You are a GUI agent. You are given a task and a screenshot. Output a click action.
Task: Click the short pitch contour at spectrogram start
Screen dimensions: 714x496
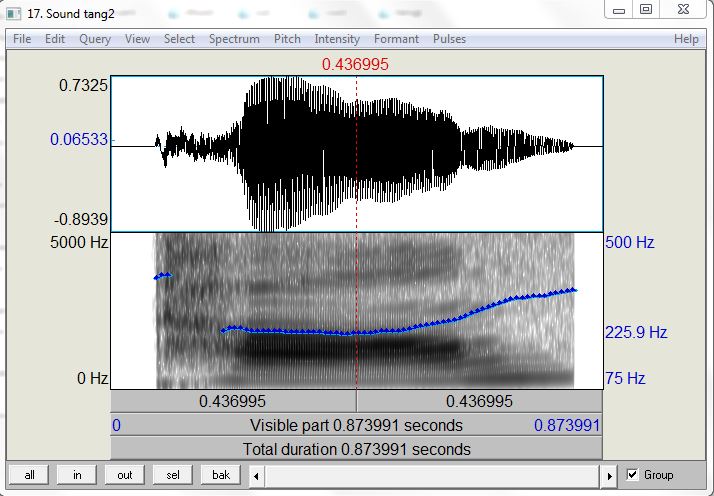coord(163,276)
